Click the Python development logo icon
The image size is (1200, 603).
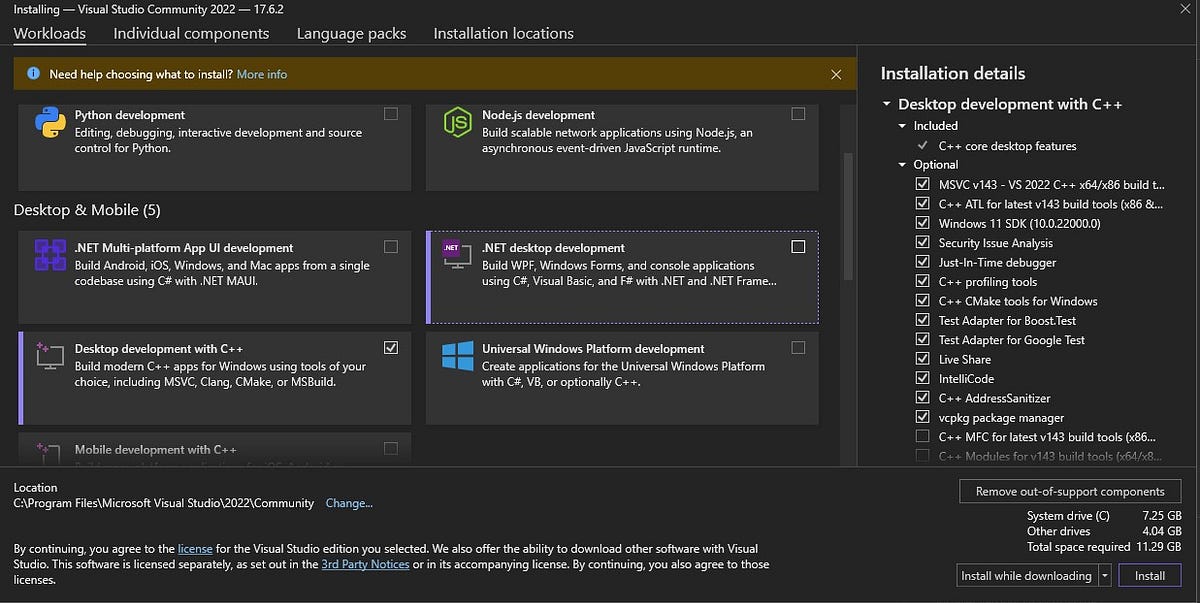coord(51,123)
